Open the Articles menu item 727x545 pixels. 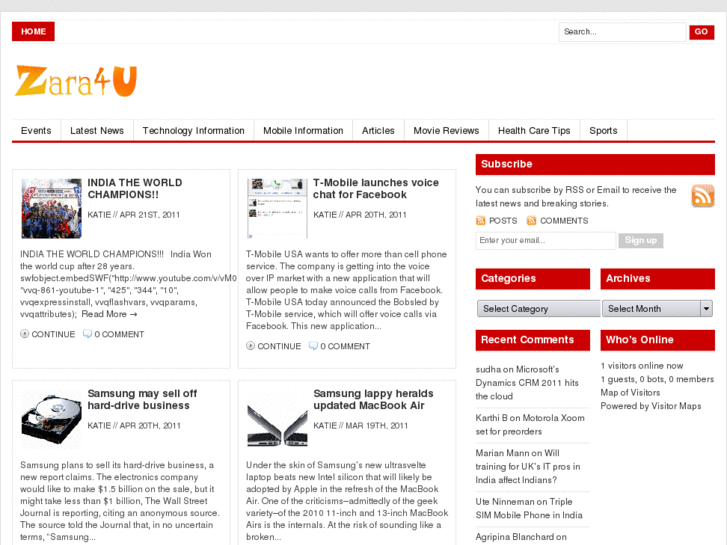pos(378,131)
